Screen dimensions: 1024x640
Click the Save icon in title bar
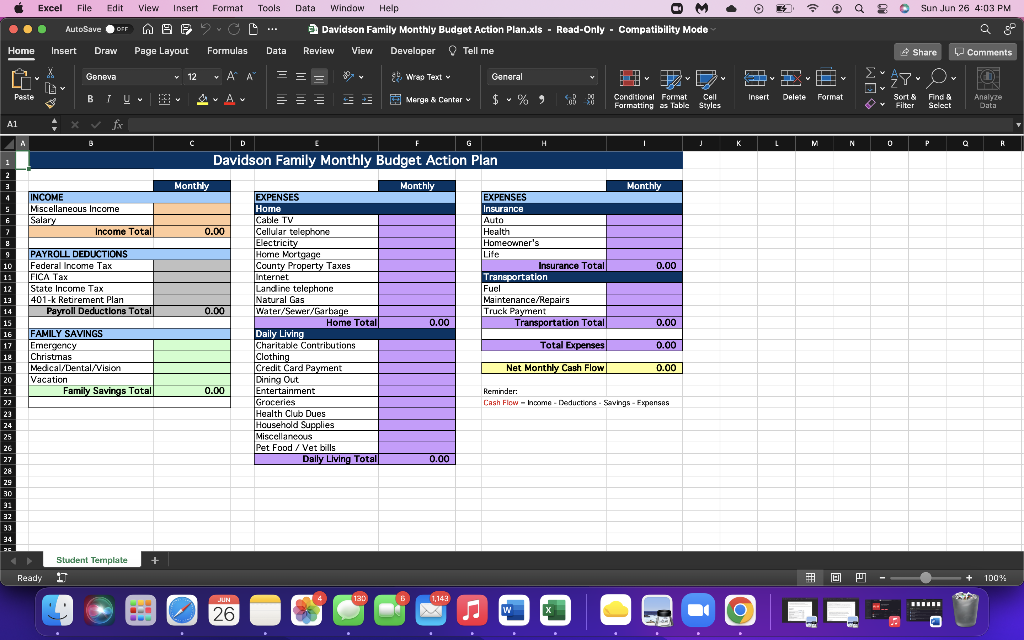click(167, 29)
